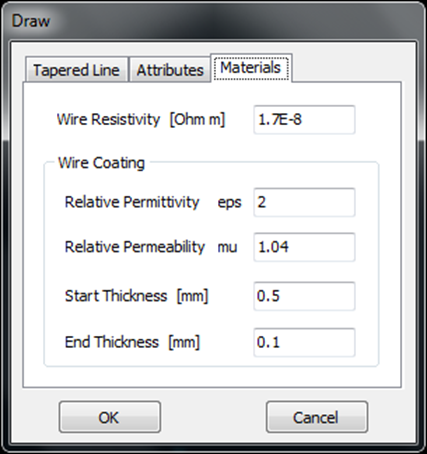Dismiss the dialog with Cancel
Image resolution: width=427 pixels, height=454 pixels.
[x=317, y=417]
